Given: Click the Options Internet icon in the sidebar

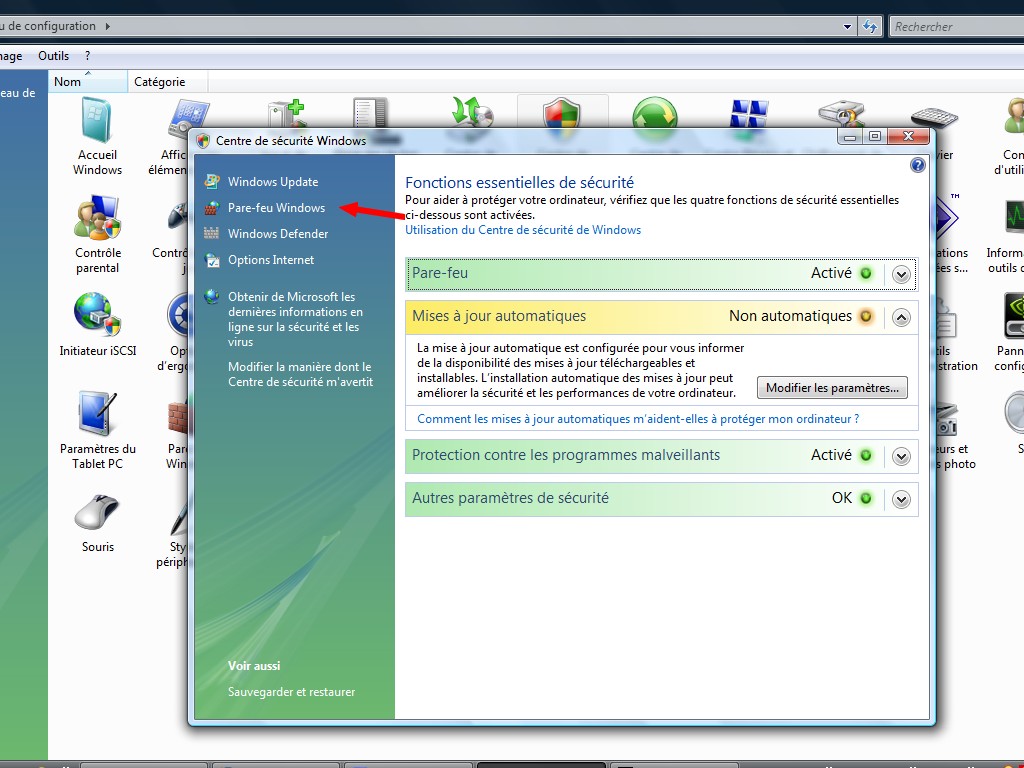Looking at the screenshot, I should tap(212, 260).
